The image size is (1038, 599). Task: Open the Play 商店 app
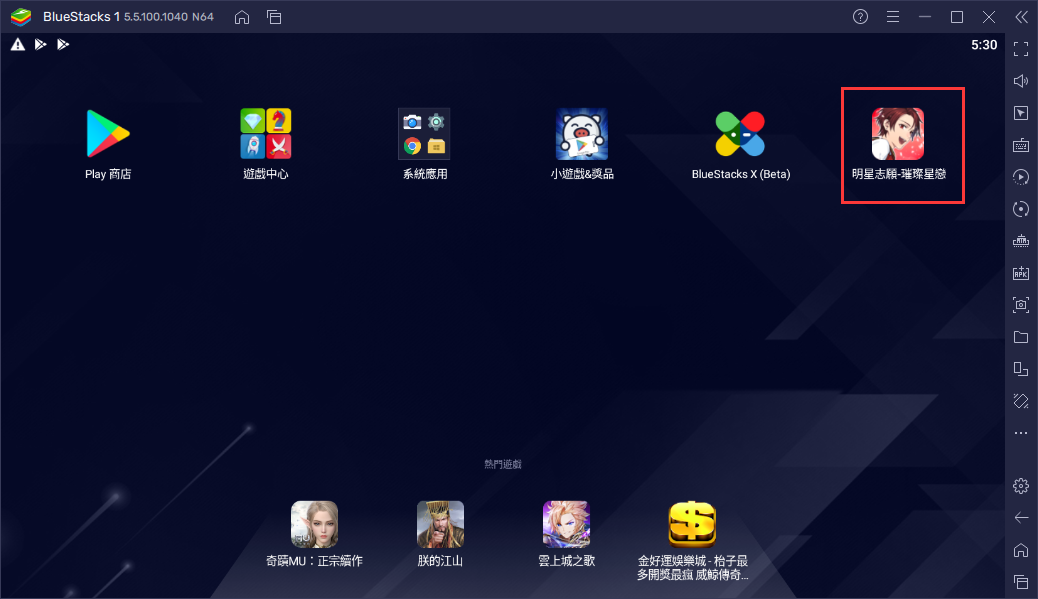[108, 134]
